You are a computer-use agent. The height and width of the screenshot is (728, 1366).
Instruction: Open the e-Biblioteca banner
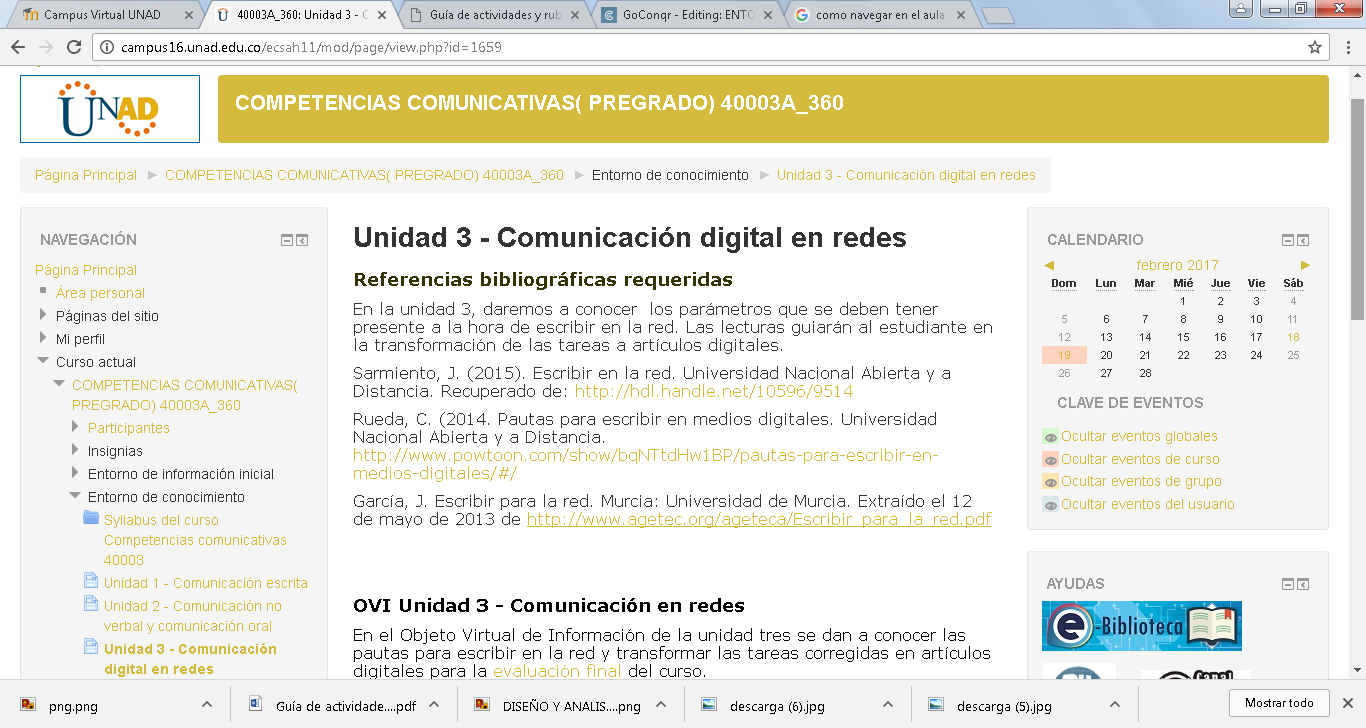(x=1141, y=626)
